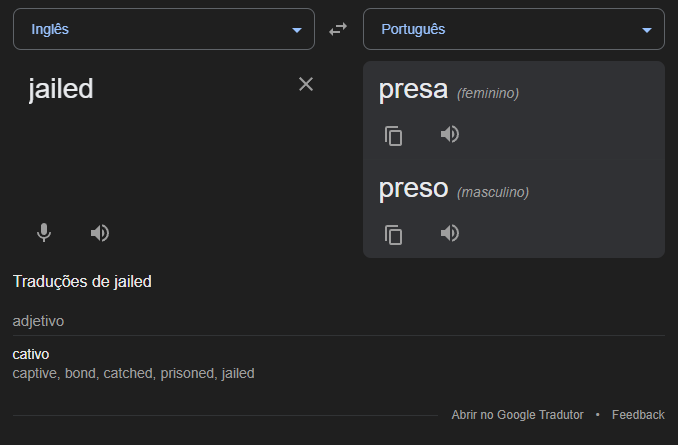678x445 pixels.
Task: Click the arrow in the Português selector
Action: coord(647,30)
